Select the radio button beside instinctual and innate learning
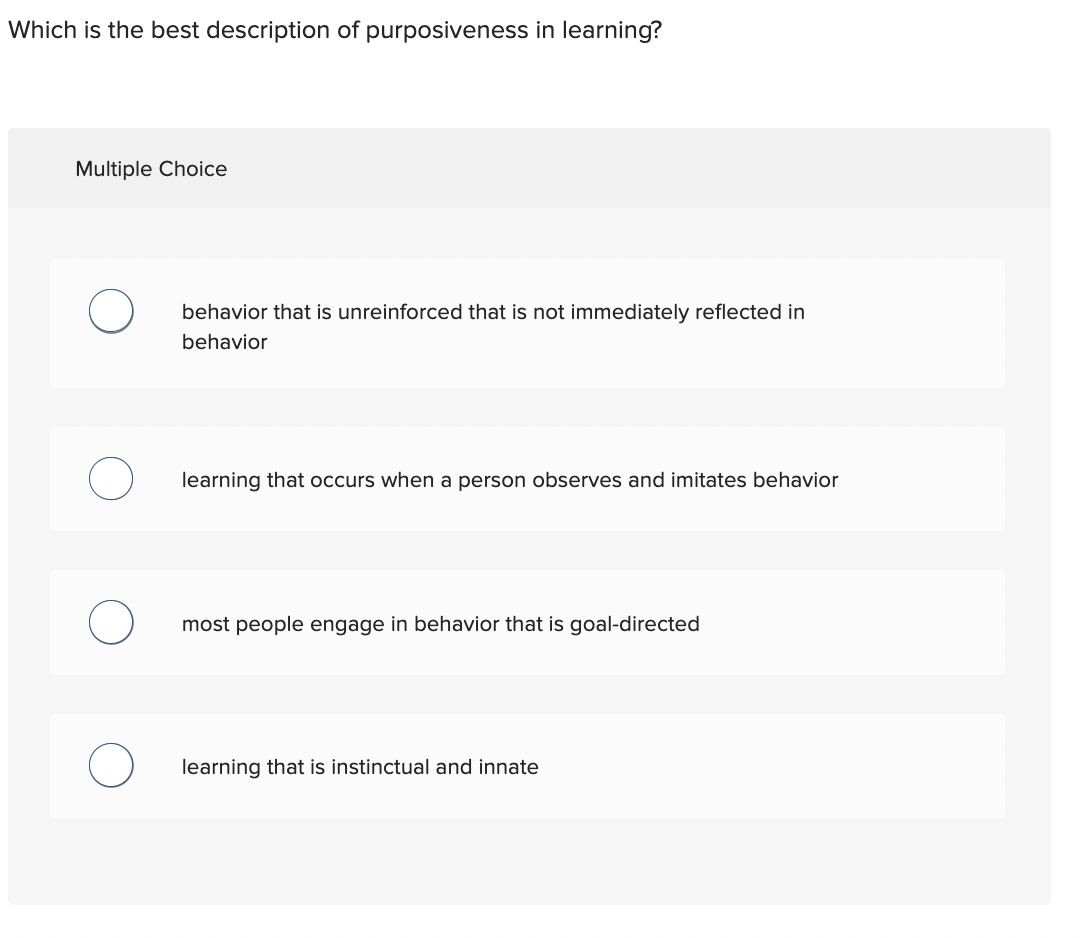1084x938 pixels. [x=110, y=765]
